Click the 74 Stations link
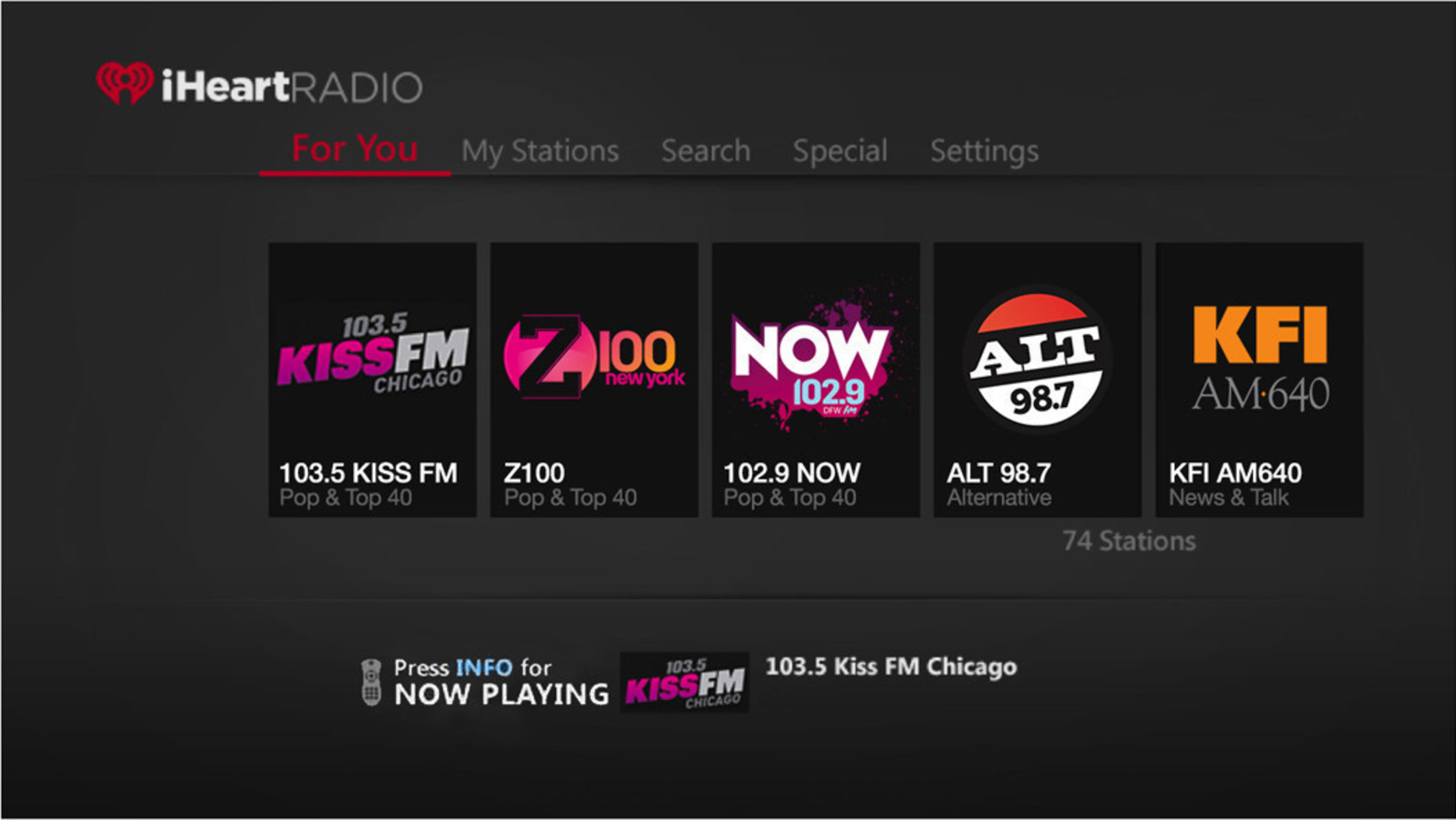Image resolution: width=1456 pixels, height=820 pixels. click(x=1129, y=541)
